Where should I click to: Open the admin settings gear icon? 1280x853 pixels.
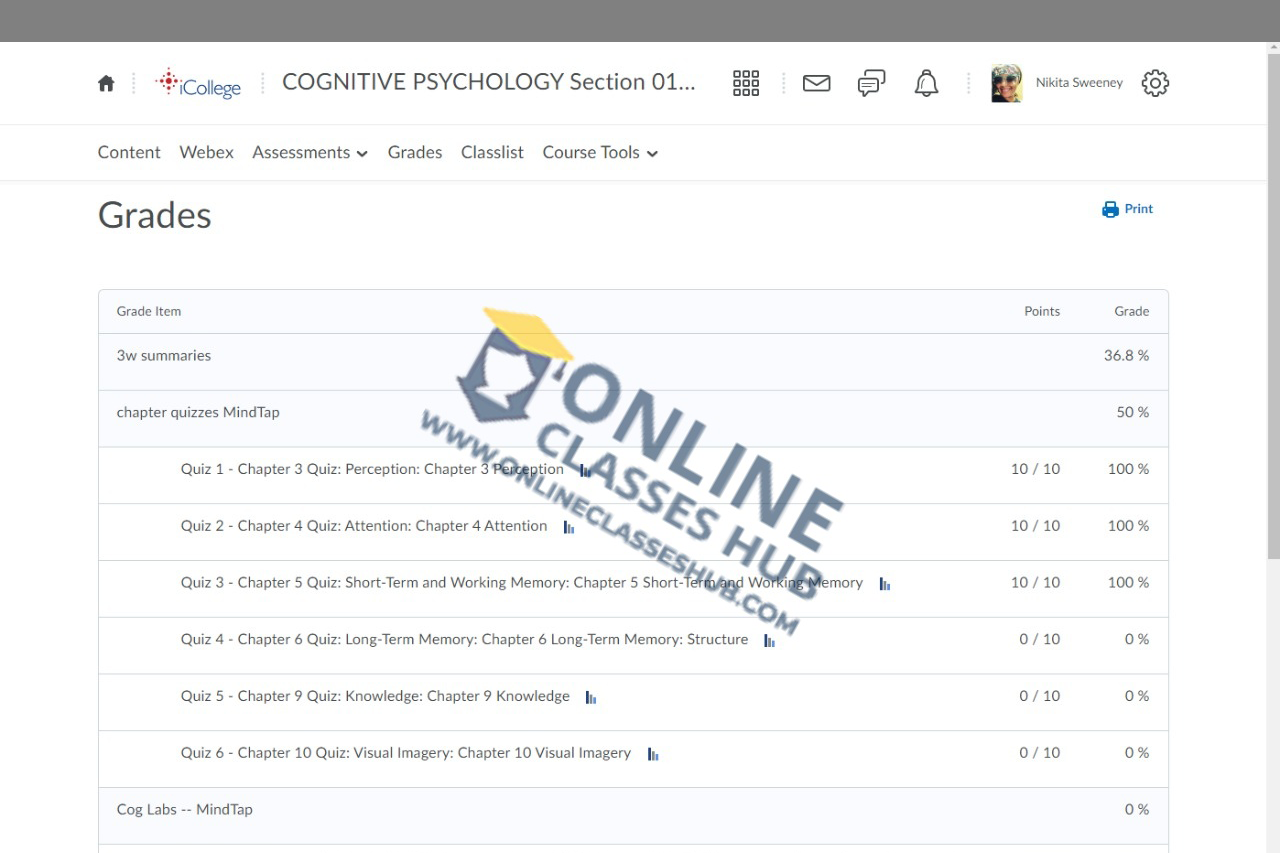pyautogui.click(x=1155, y=83)
